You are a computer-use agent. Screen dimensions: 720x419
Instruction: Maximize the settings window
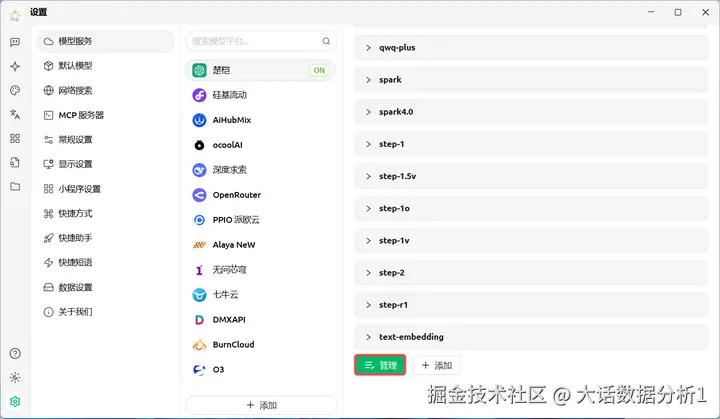click(678, 12)
